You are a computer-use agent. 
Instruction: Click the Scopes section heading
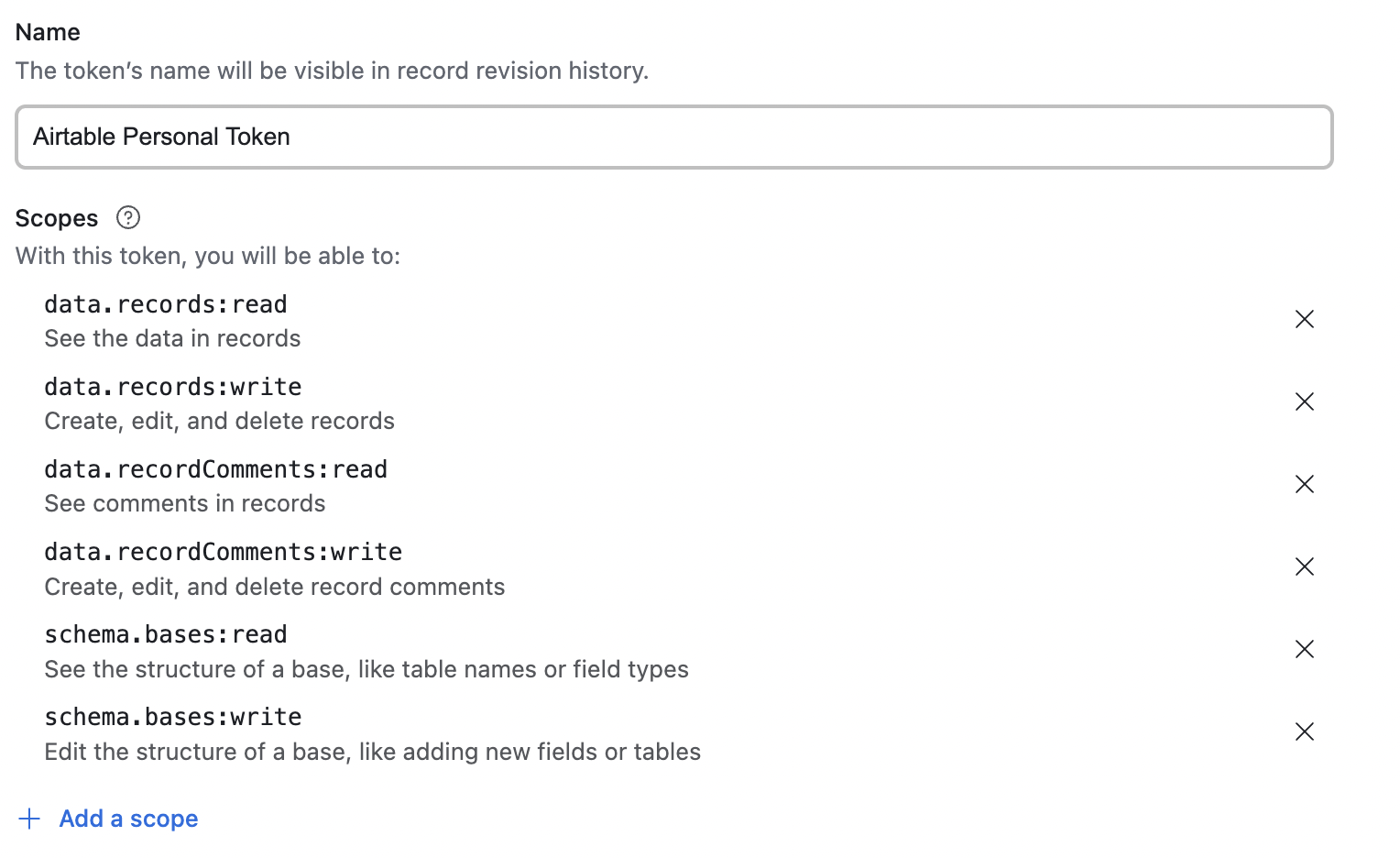[x=57, y=218]
